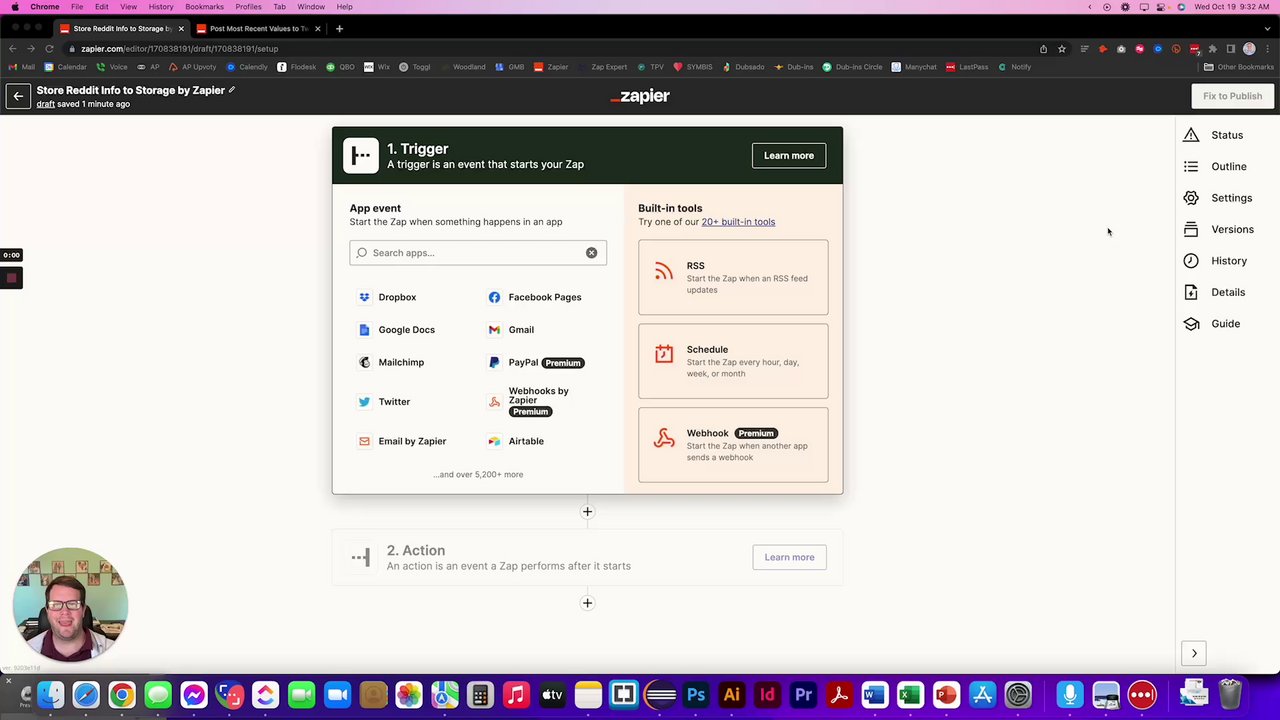The height and width of the screenshot is (720, 1280).
Task: Open Photoshop from the Dock
Action: (696, 694)
